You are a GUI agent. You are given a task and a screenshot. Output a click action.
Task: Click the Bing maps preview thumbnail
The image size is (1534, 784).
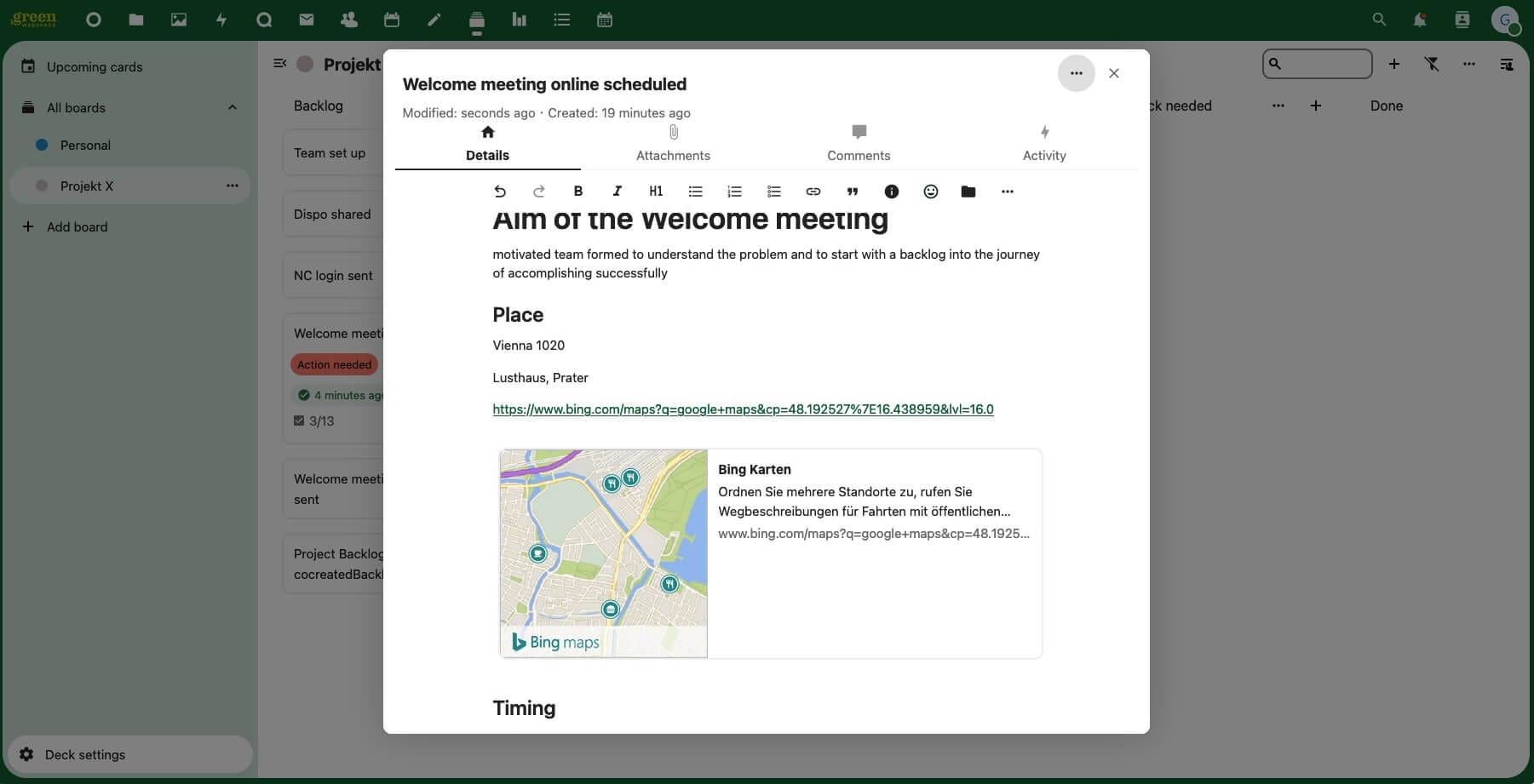click(x=603, y=553)
